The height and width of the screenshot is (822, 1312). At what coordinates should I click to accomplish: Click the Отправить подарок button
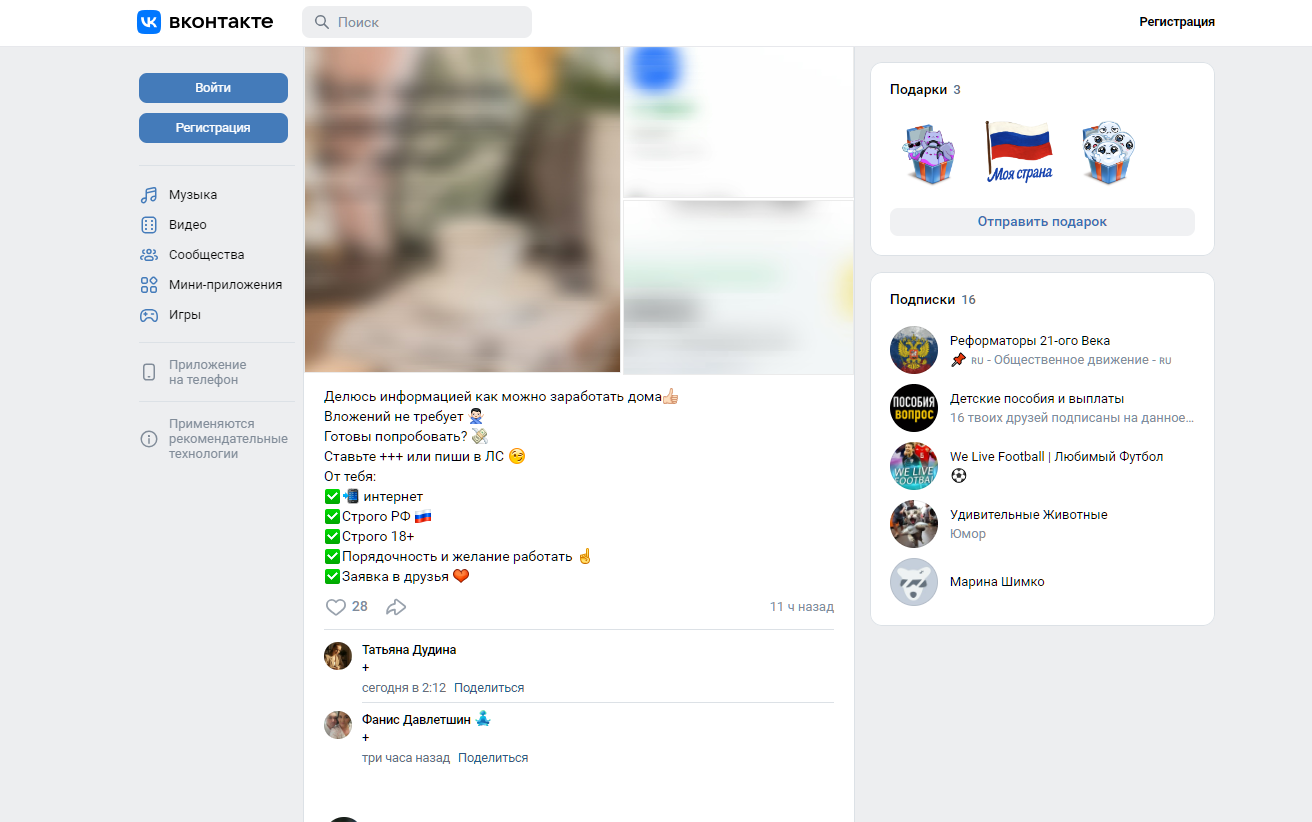[1042, 222]
